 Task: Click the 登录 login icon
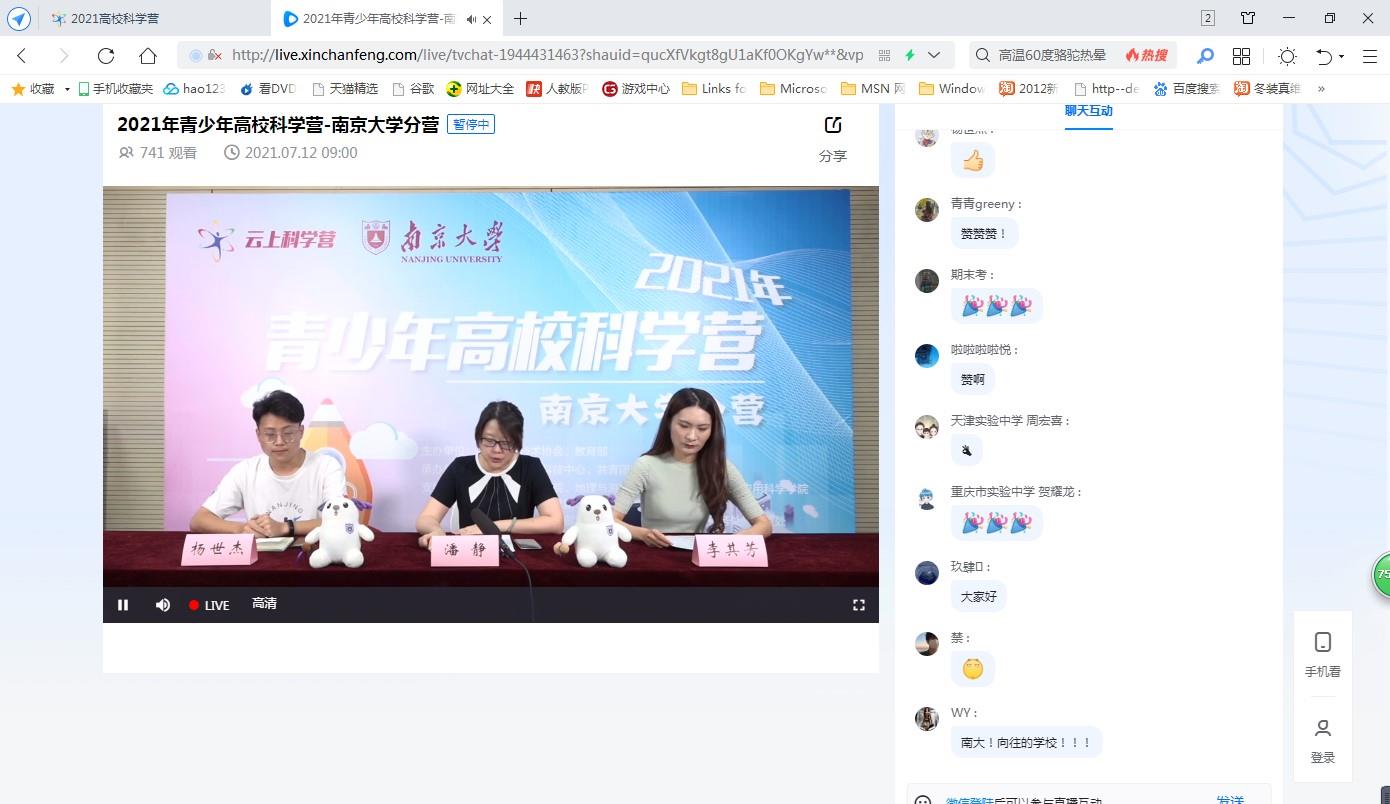coord(1323,741)
